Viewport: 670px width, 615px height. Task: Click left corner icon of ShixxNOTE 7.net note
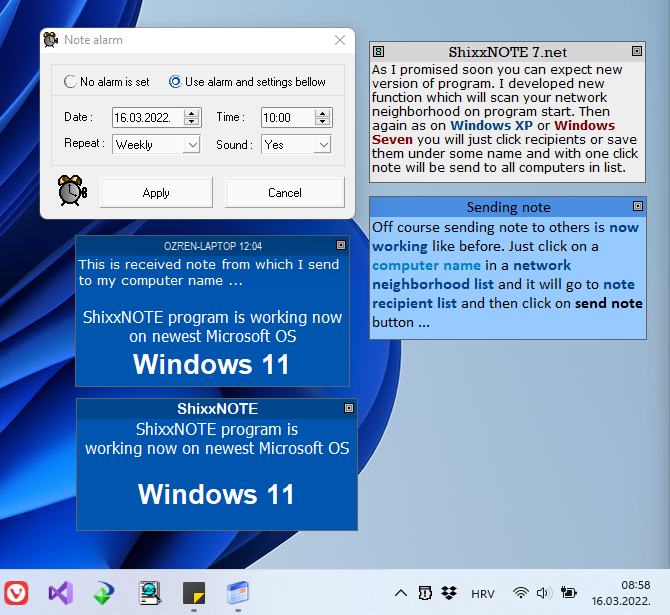point(379,52)
